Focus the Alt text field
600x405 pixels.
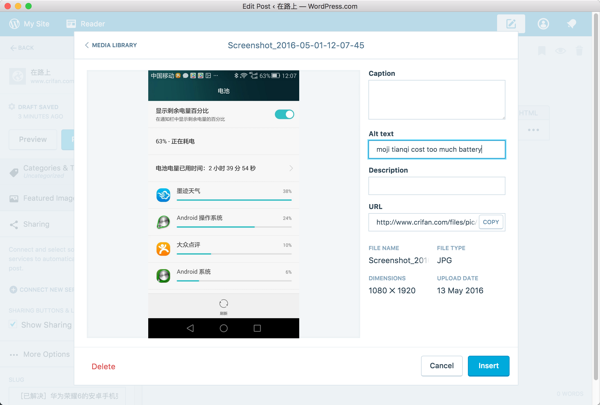click(x=437, y=149)
